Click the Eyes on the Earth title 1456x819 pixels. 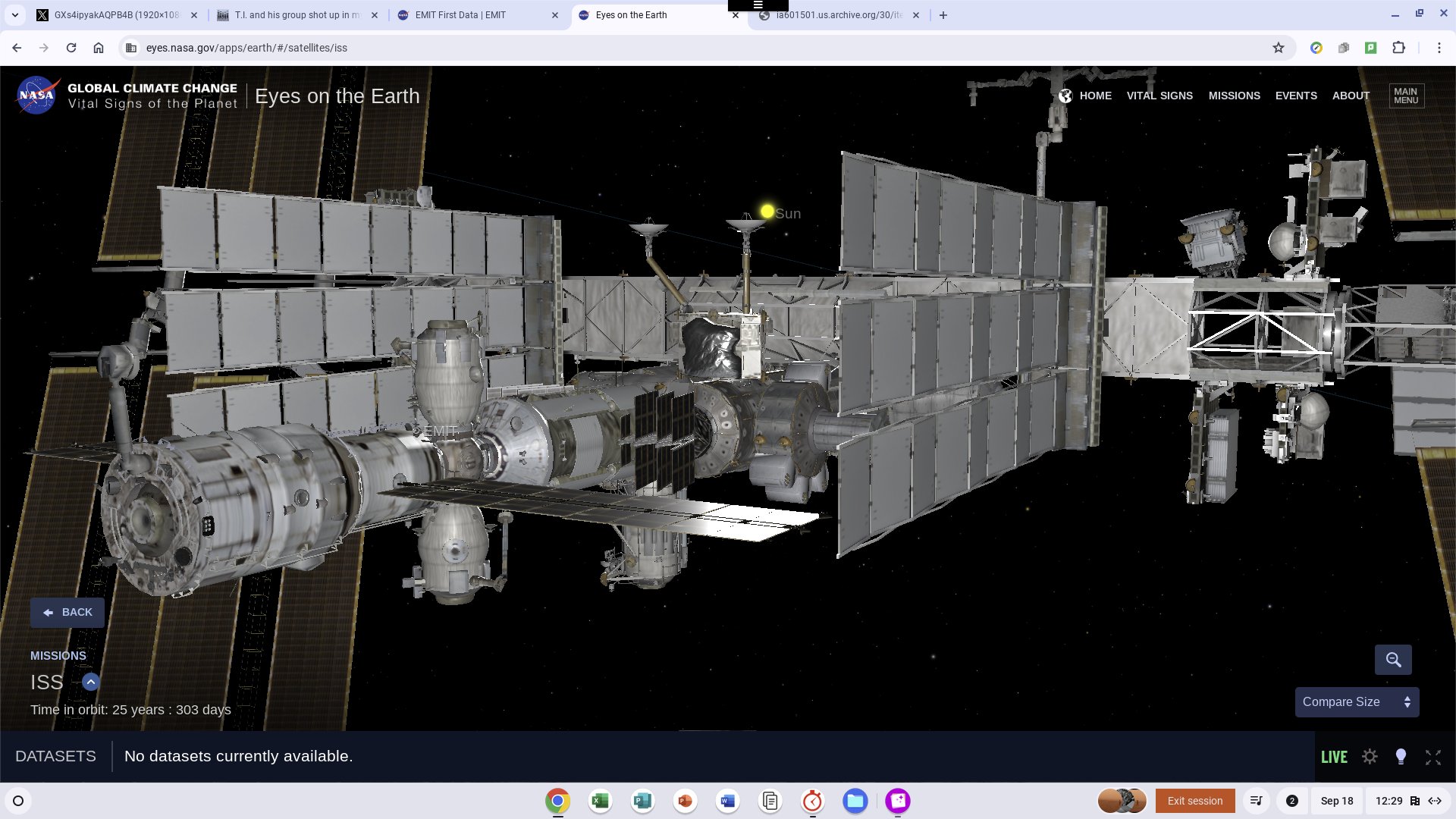tap(337, 96)
